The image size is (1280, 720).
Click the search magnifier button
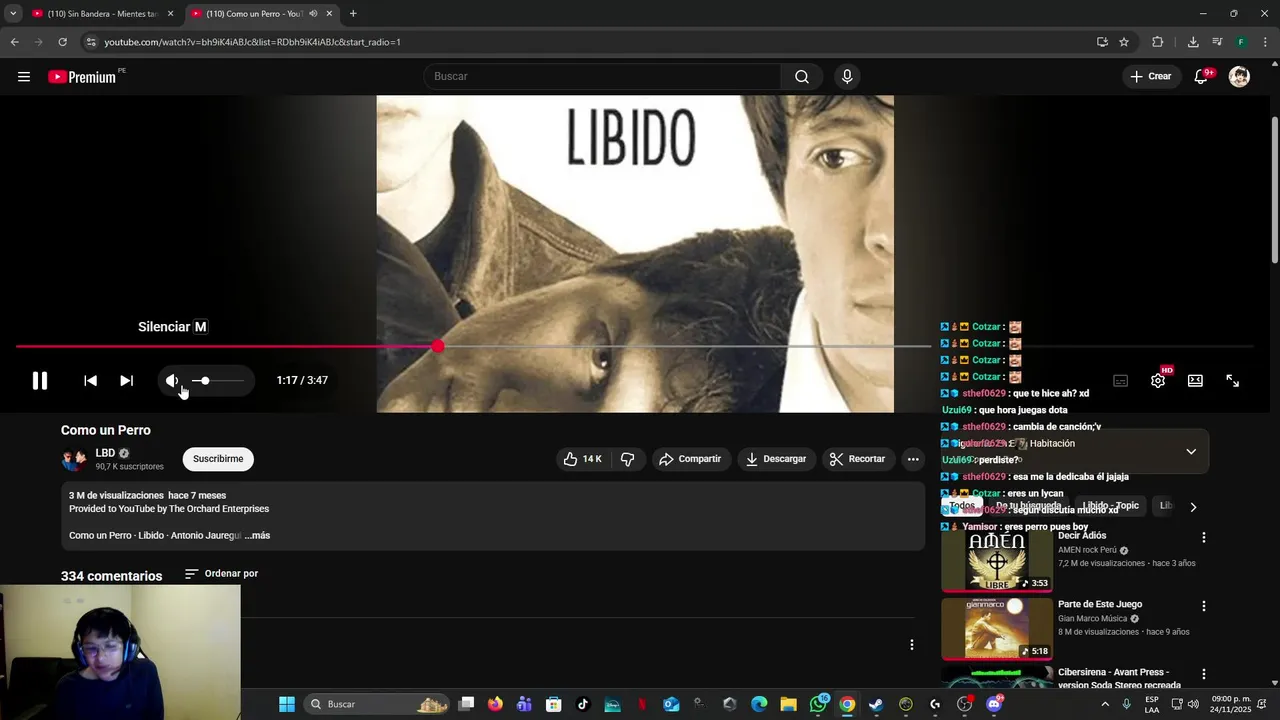pyautogui.click(x=802, y=77)
